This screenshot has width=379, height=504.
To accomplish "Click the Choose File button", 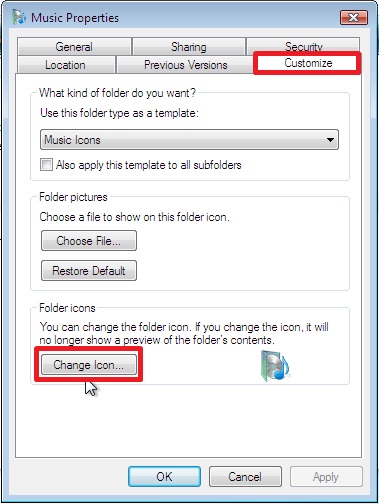I will click(89, 240).
